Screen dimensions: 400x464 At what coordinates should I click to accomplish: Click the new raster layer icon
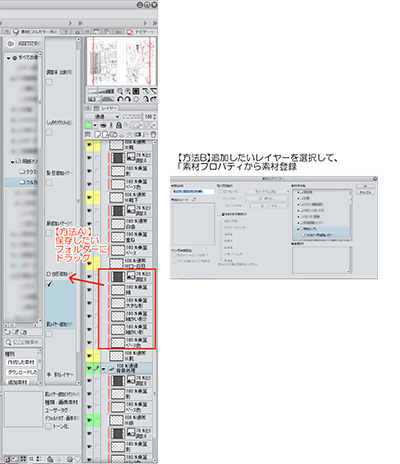click(x=98, y=134)
